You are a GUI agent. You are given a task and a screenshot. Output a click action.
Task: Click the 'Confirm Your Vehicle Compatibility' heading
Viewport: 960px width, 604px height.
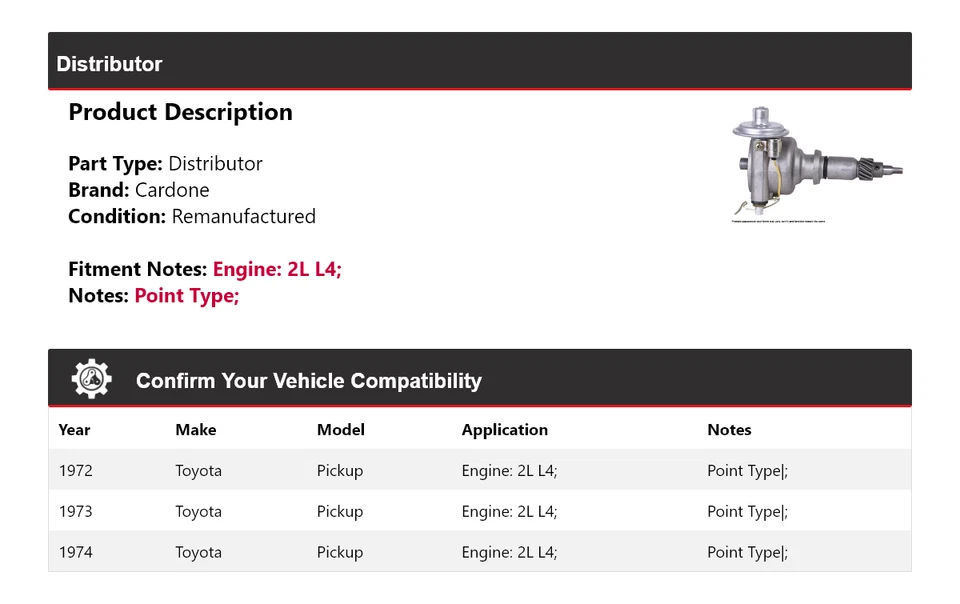308,381
